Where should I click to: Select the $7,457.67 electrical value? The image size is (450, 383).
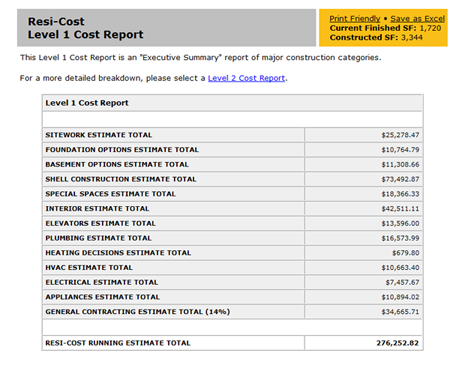click(x=402, y=282)
